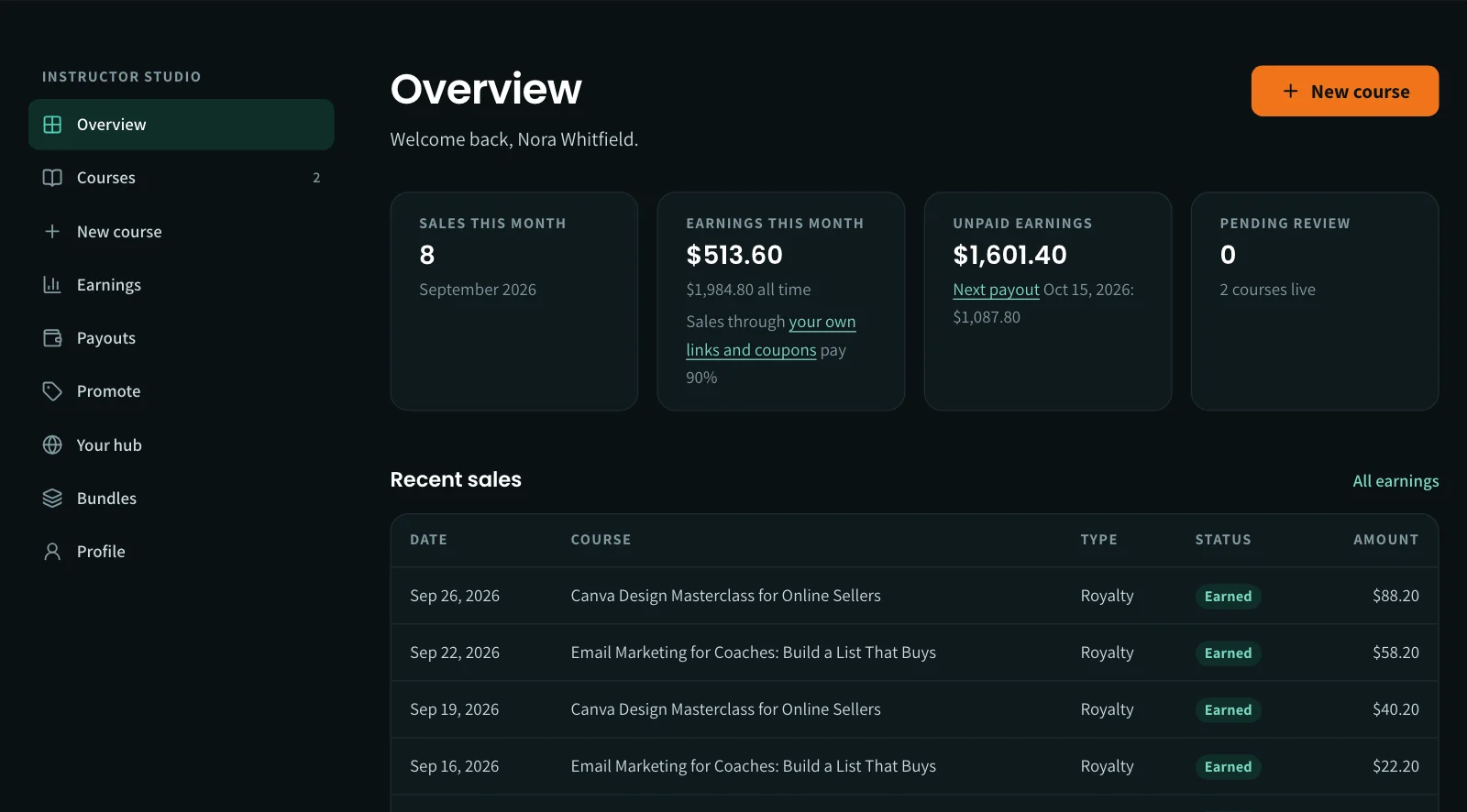Click the Profile person icon

[x=52, y=552]
